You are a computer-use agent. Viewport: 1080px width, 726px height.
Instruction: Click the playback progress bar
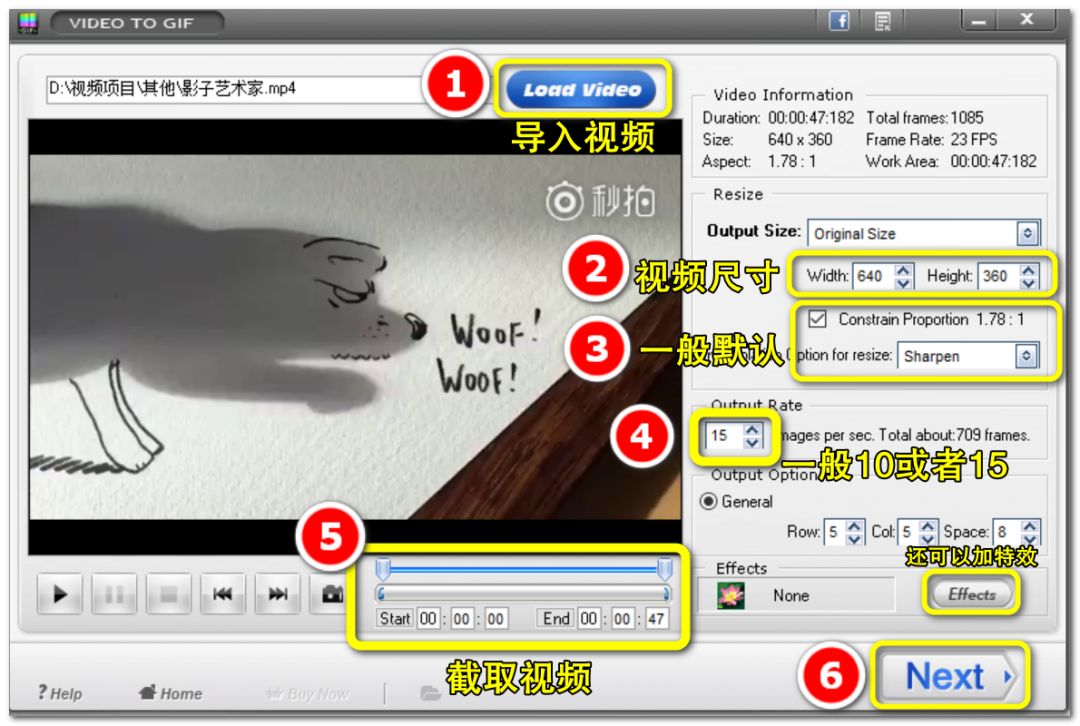coord(523,594)
